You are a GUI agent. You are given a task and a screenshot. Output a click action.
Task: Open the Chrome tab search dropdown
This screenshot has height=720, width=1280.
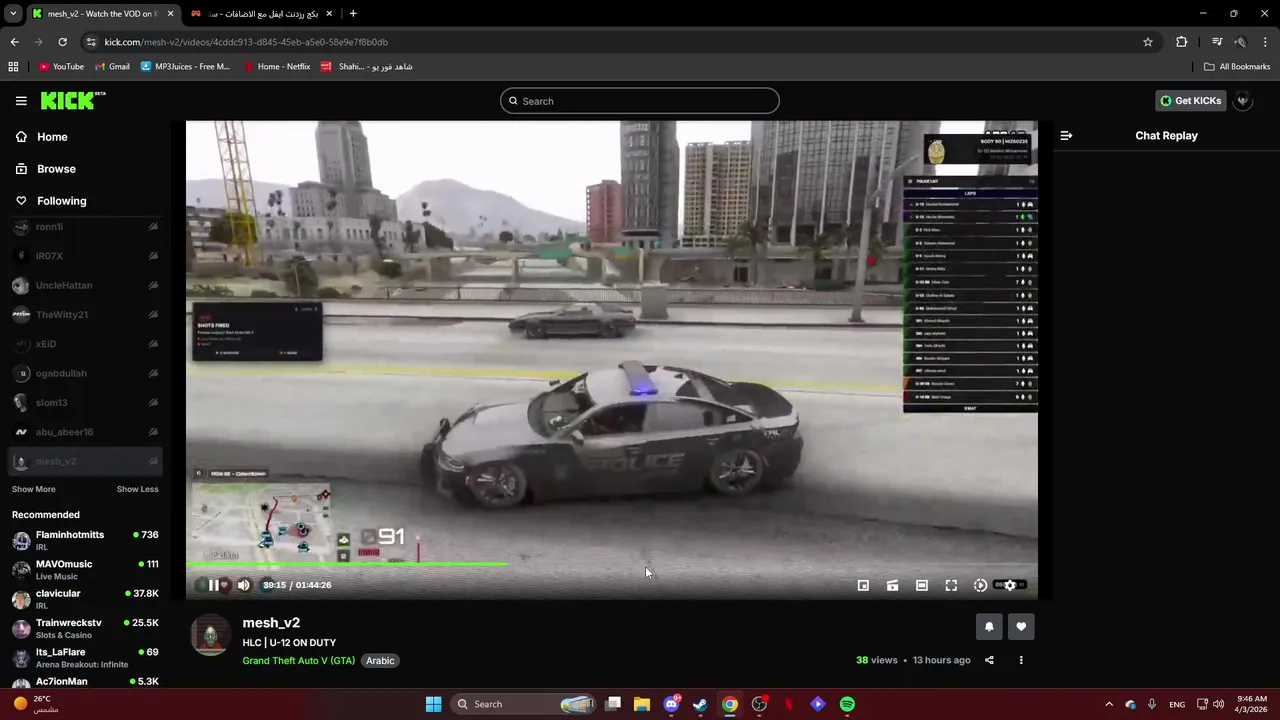(x=13, y=14)
